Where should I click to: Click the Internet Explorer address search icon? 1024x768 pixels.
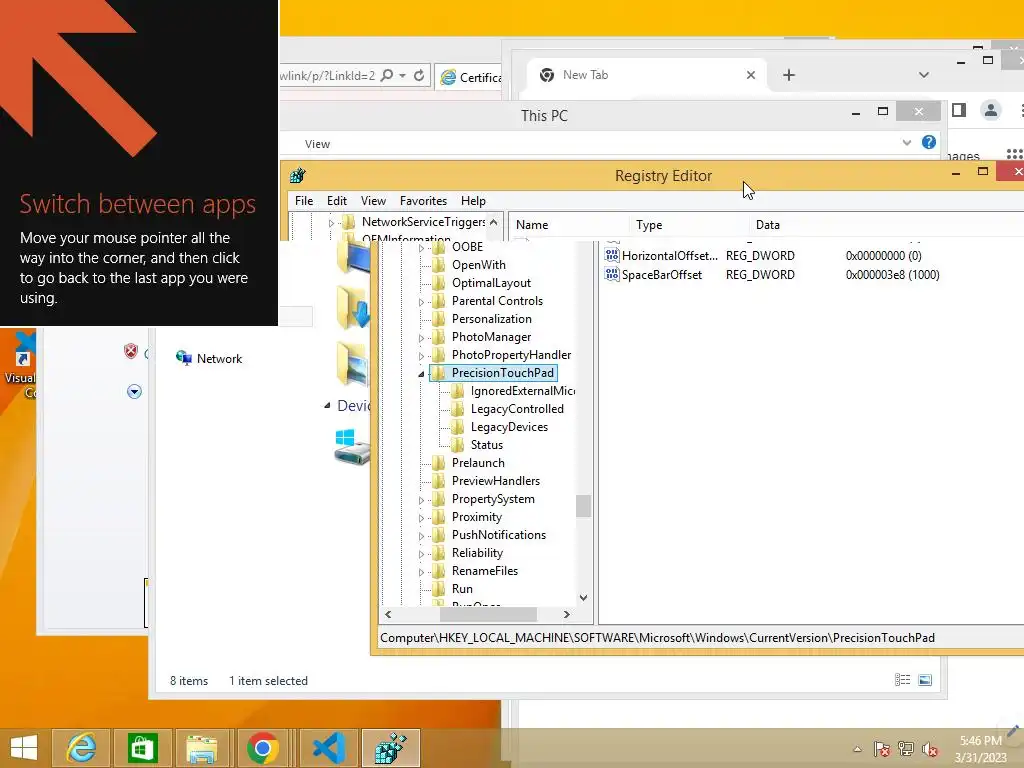[x=387, y=76]
